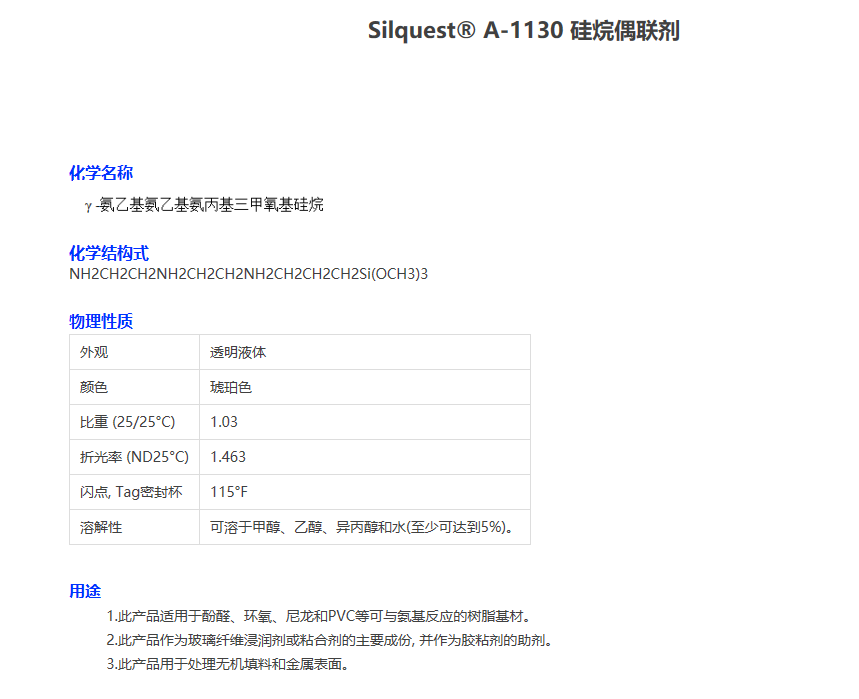Screen dimensions: 859x699
Task: Click the 溶解性 row label
Action: pos(101,527)
